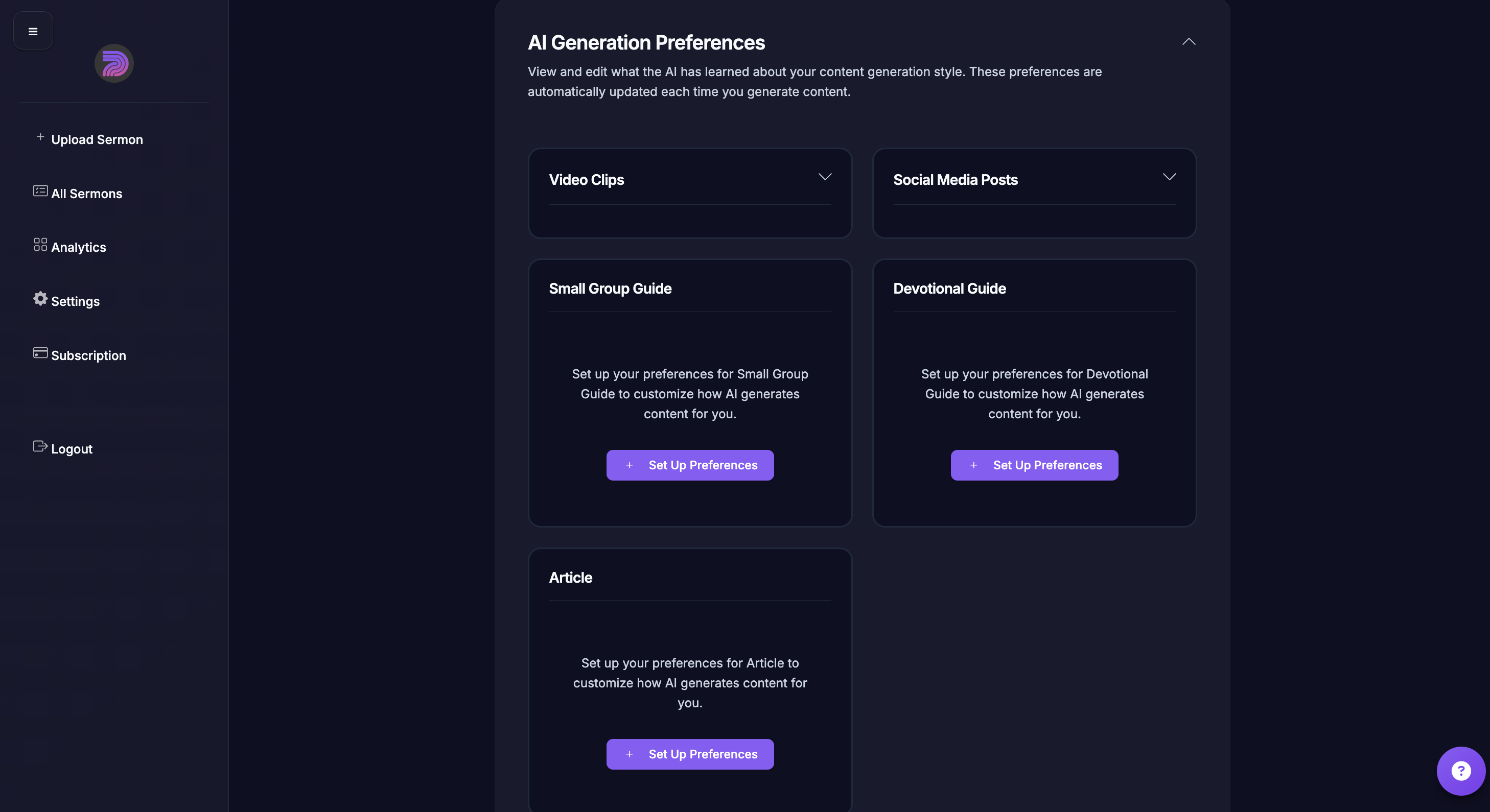Set up preferences for Devotional Guide
Image resolution: width=1490 pixels, height=812 pixels.
(1034, 465)
